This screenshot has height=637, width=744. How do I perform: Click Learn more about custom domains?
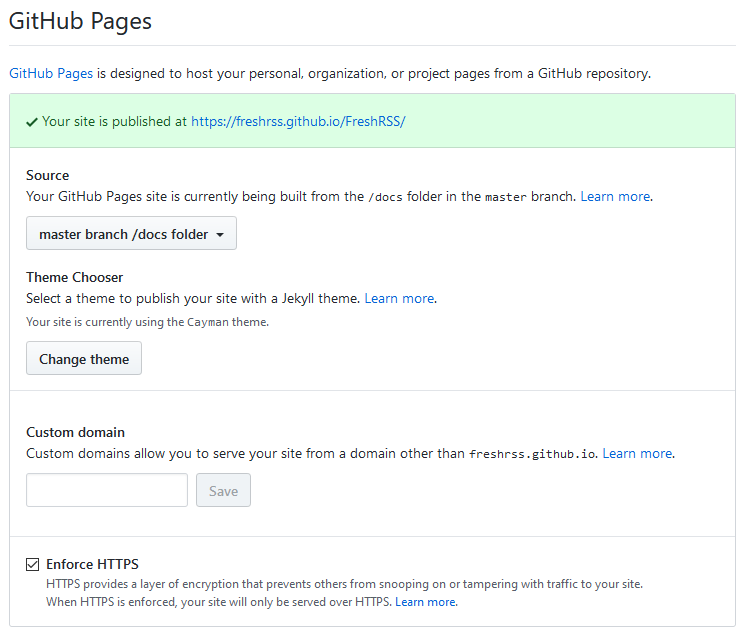637,454
